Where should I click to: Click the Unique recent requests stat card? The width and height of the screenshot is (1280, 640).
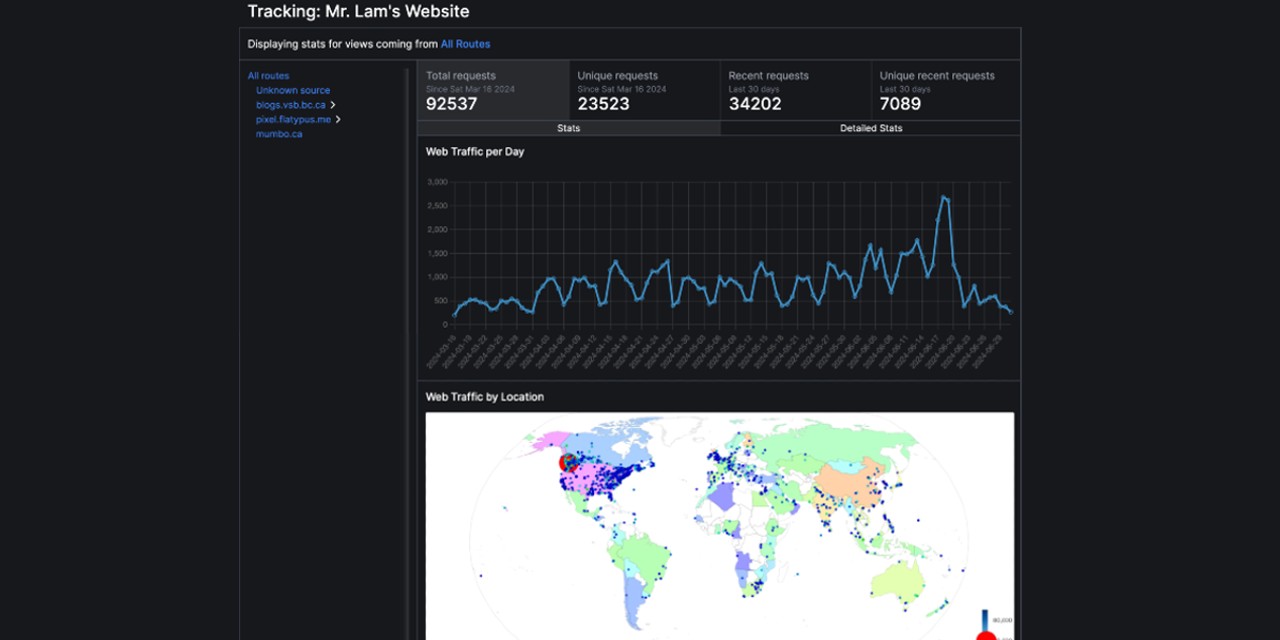tap(946, 90)
